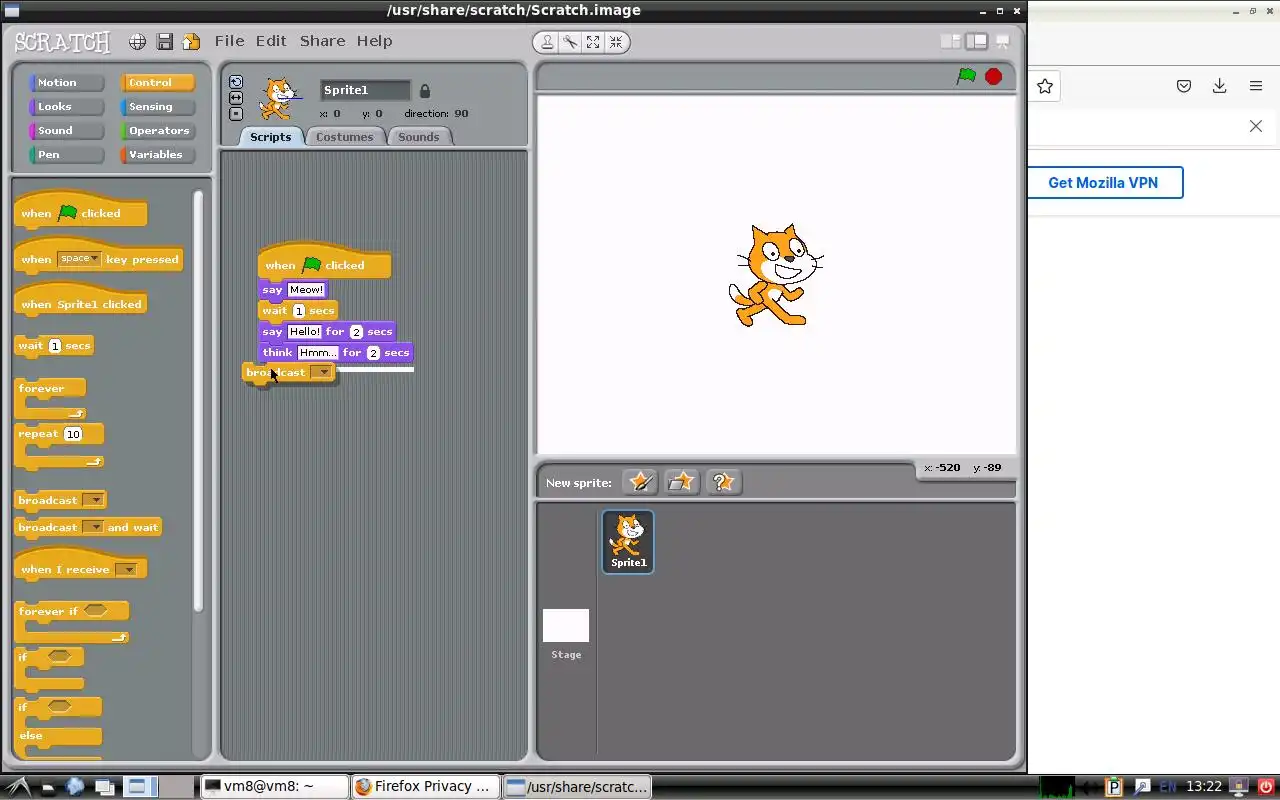
Task: Start scripts with green flag
Action: 966,76
